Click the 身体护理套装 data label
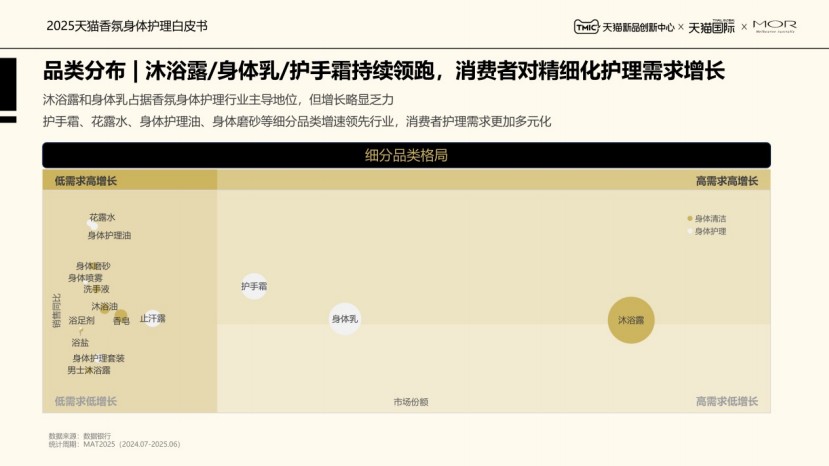Viewport: 829px width, 466px height. 98,358
